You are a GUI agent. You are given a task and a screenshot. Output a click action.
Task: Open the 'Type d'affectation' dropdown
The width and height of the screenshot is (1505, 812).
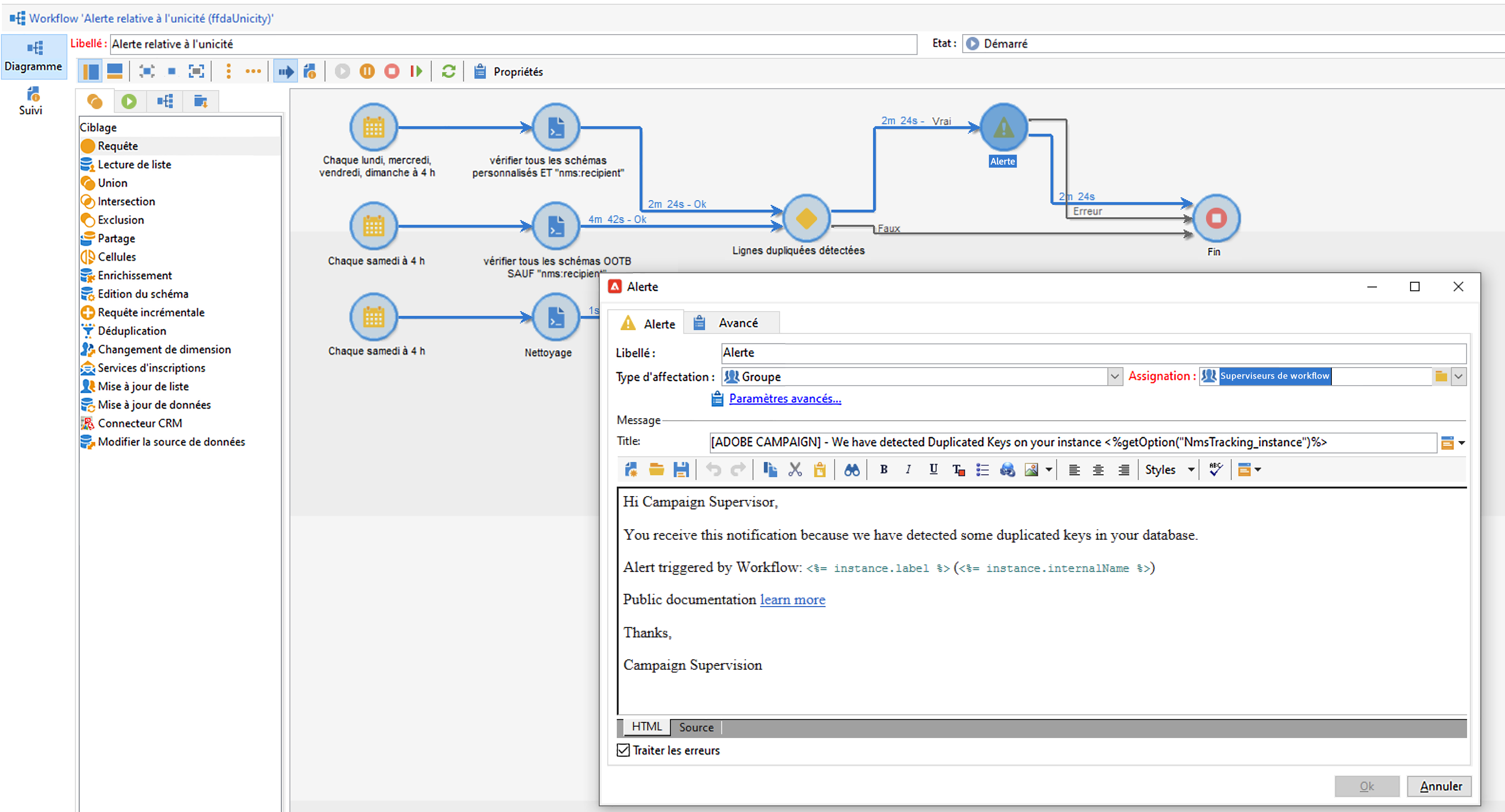point(1114,377)
